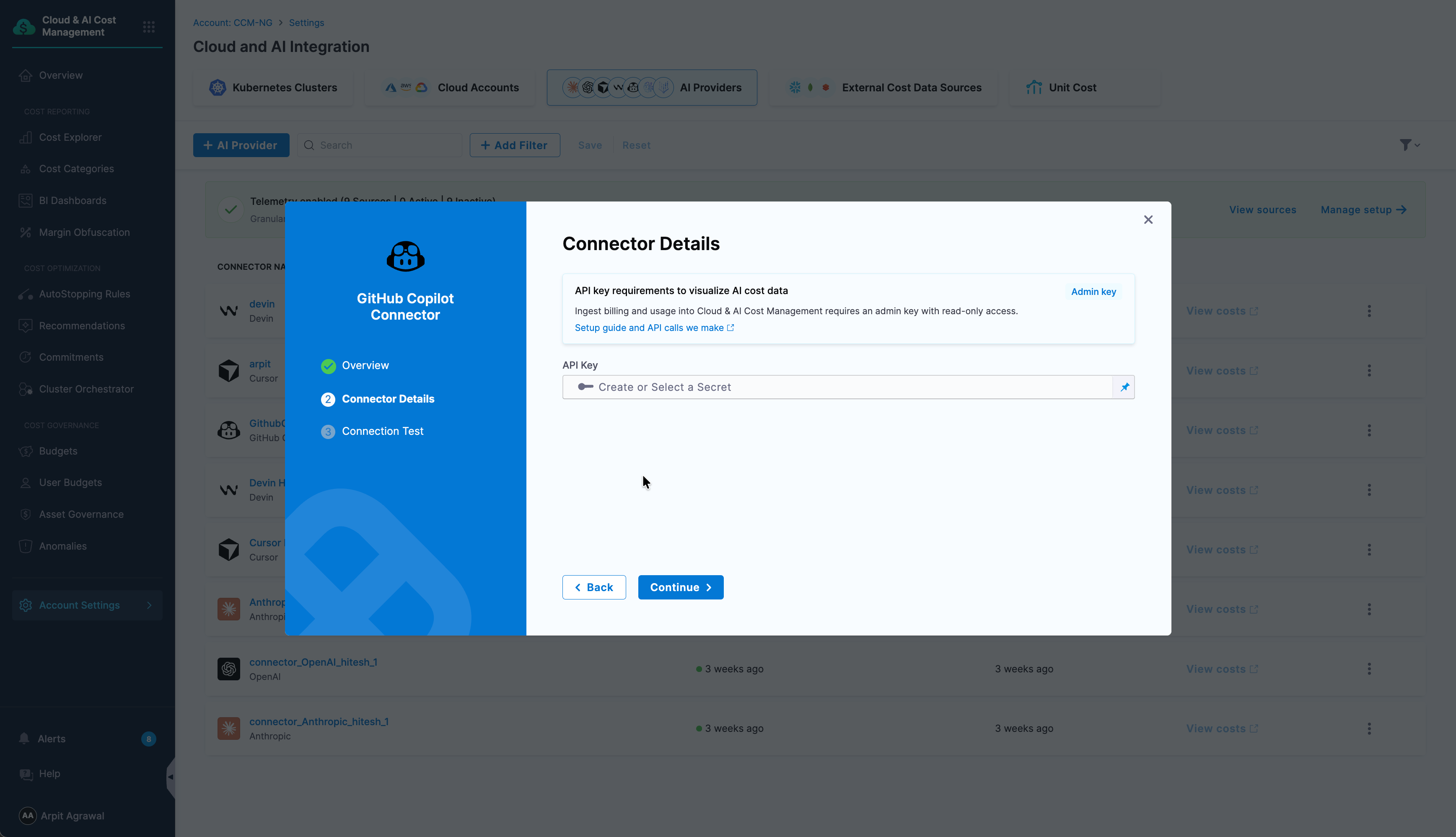This screenshot has height=837, width=1456.
Task: Open more options for connector_OpenAI_hitesh_1
Action: pyautogui.click(x=1368, y=669)
